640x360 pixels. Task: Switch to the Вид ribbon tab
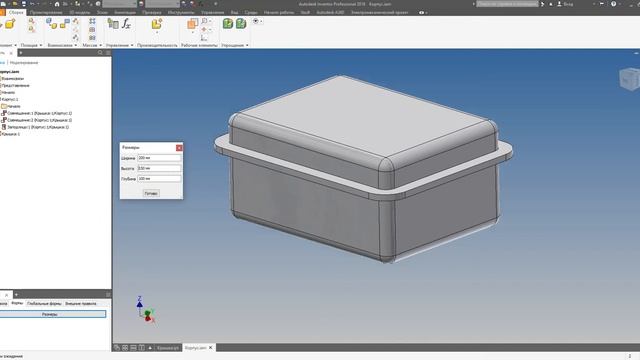pyautogui.click(x=234, y=13)
